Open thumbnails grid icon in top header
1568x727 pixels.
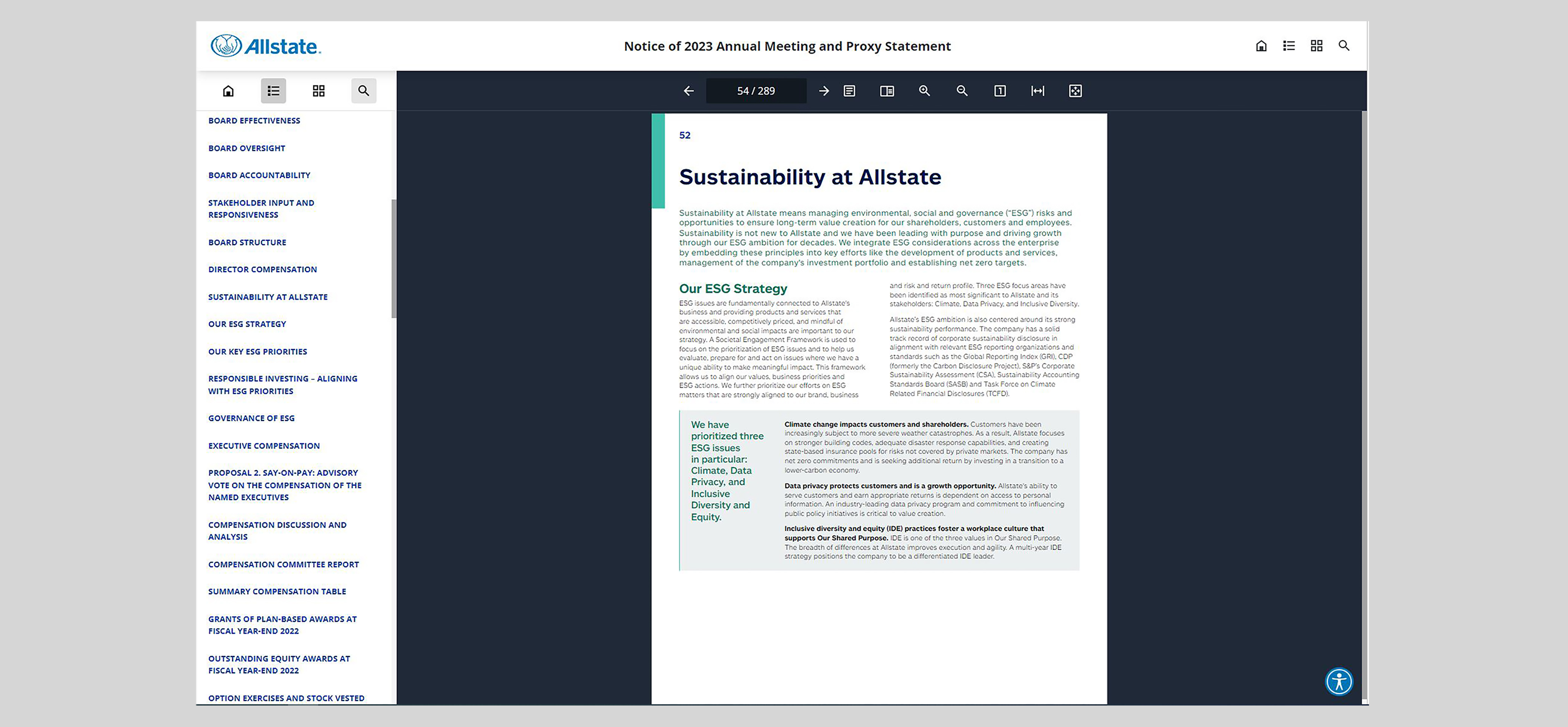point(1317,46)
